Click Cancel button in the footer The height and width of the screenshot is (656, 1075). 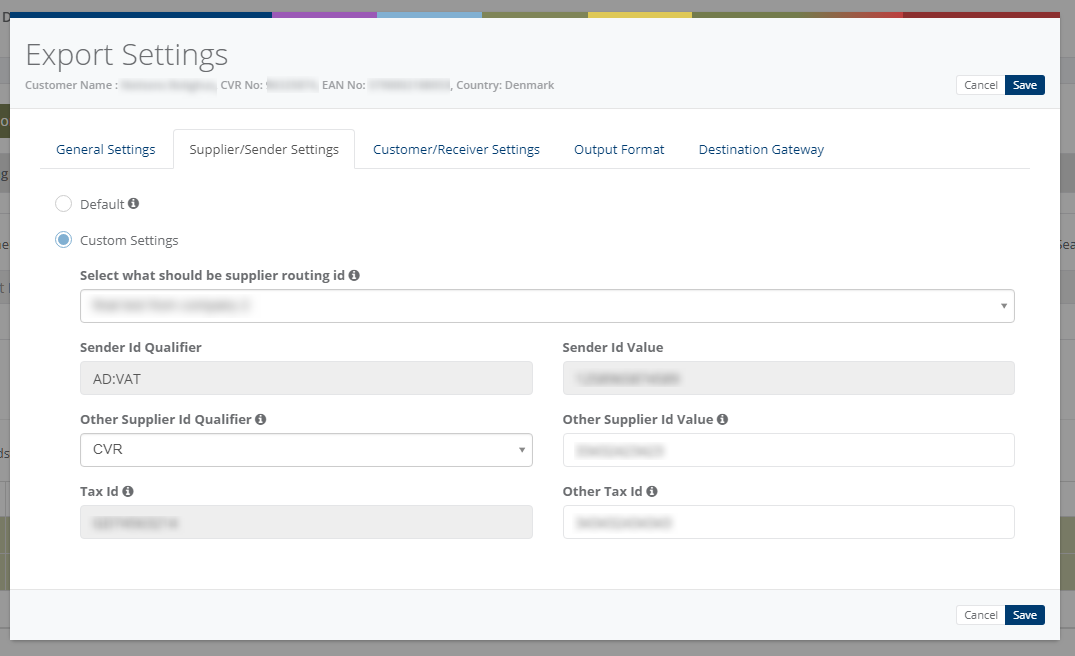click(980, 615)
